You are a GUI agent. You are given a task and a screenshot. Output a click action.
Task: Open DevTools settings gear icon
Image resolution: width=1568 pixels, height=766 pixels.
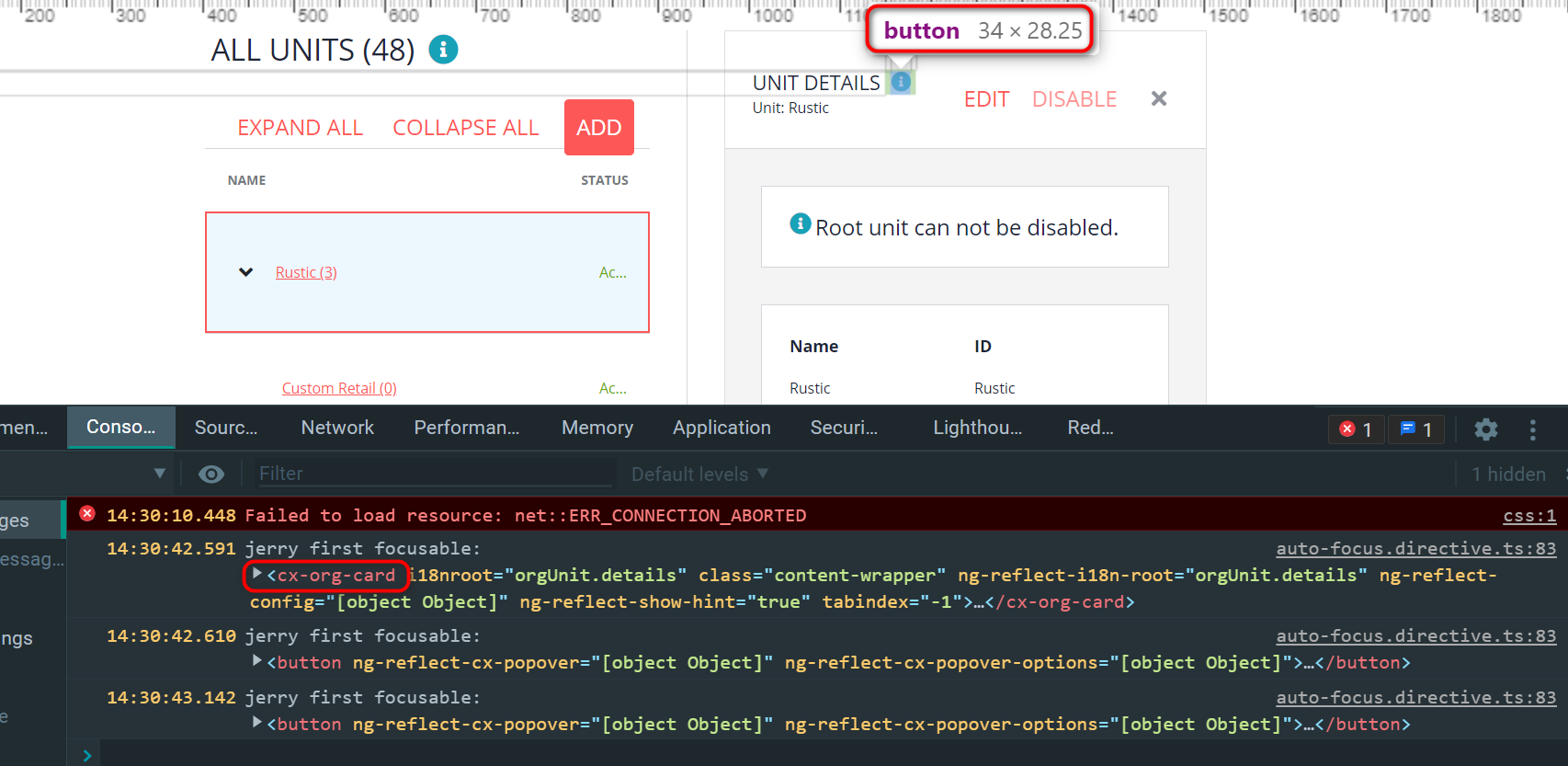(1486, 429)
